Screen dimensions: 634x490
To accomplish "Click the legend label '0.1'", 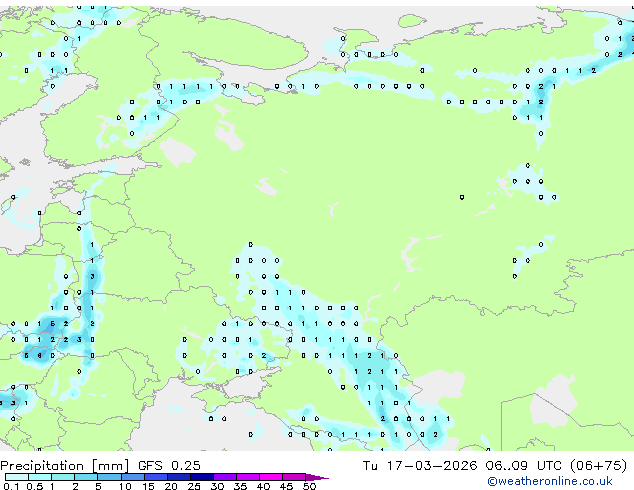I will tap(11, 486).
